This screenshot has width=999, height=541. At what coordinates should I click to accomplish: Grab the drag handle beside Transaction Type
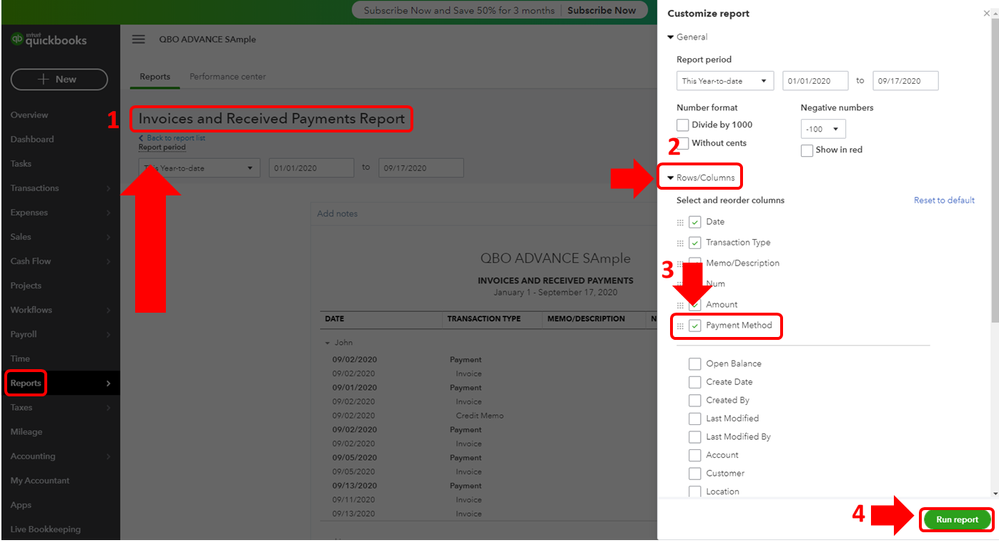(680, 243)
